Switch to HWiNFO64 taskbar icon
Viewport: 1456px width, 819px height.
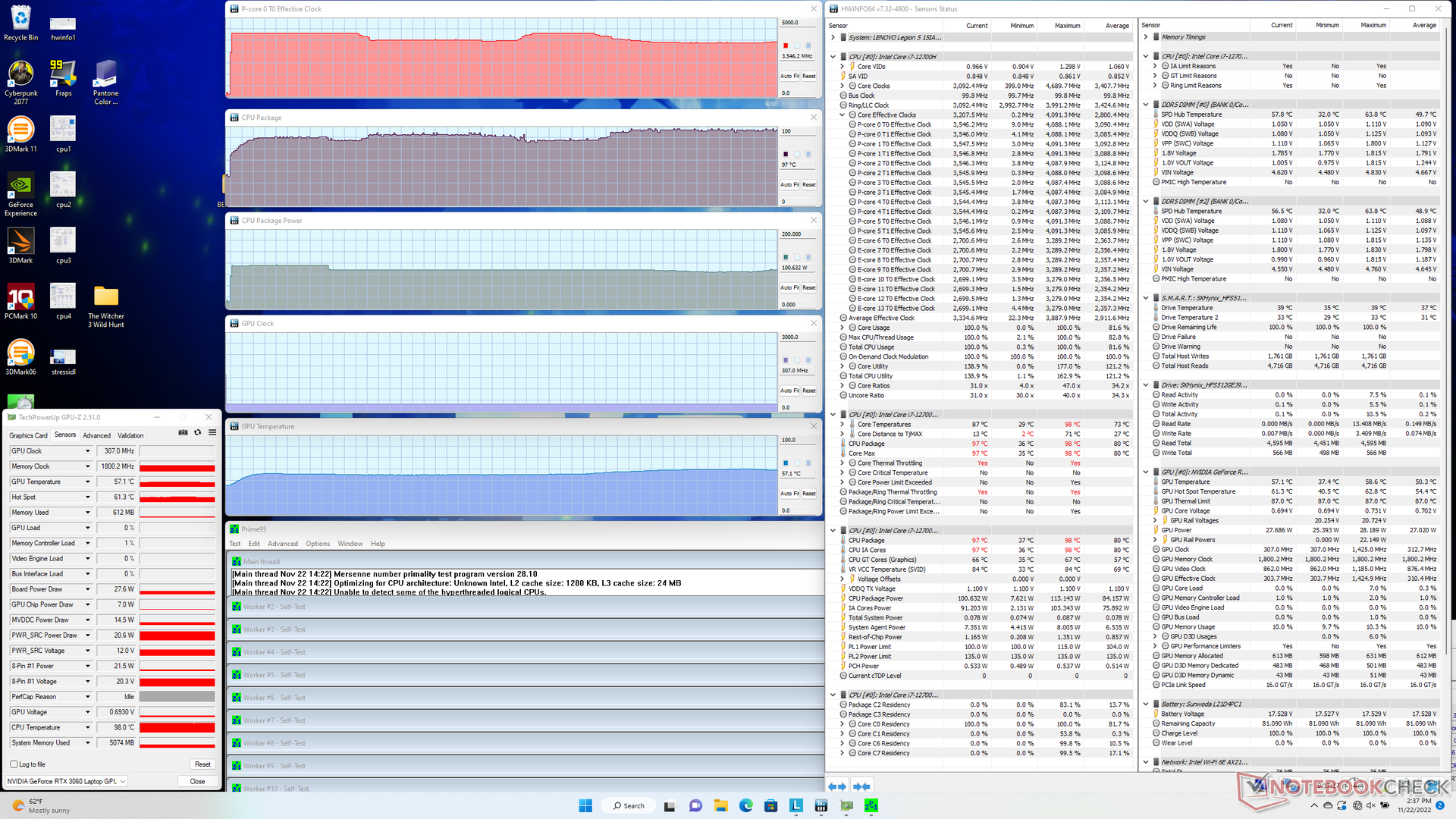point(821,805)
